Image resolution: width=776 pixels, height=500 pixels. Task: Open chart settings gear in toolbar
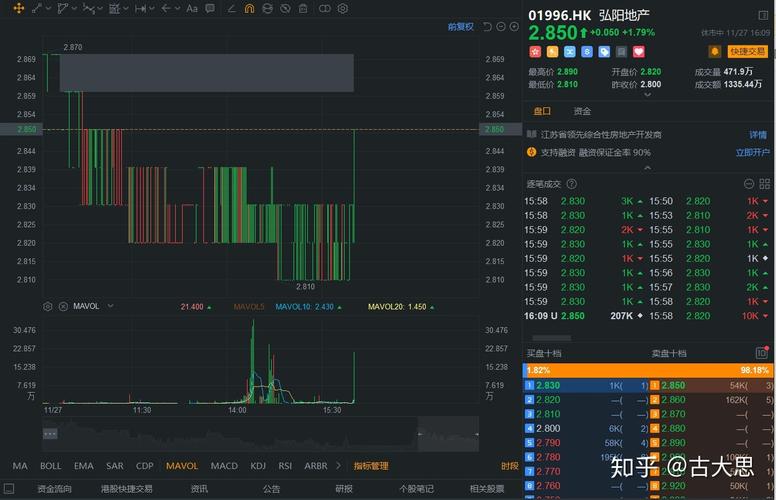pyautogui.click(x=342, y=9)
